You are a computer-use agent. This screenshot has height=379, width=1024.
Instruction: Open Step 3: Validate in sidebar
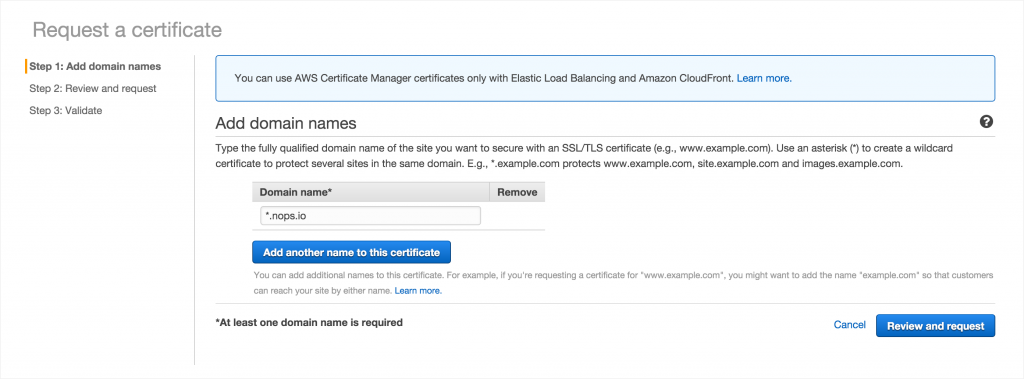(66, 110)
